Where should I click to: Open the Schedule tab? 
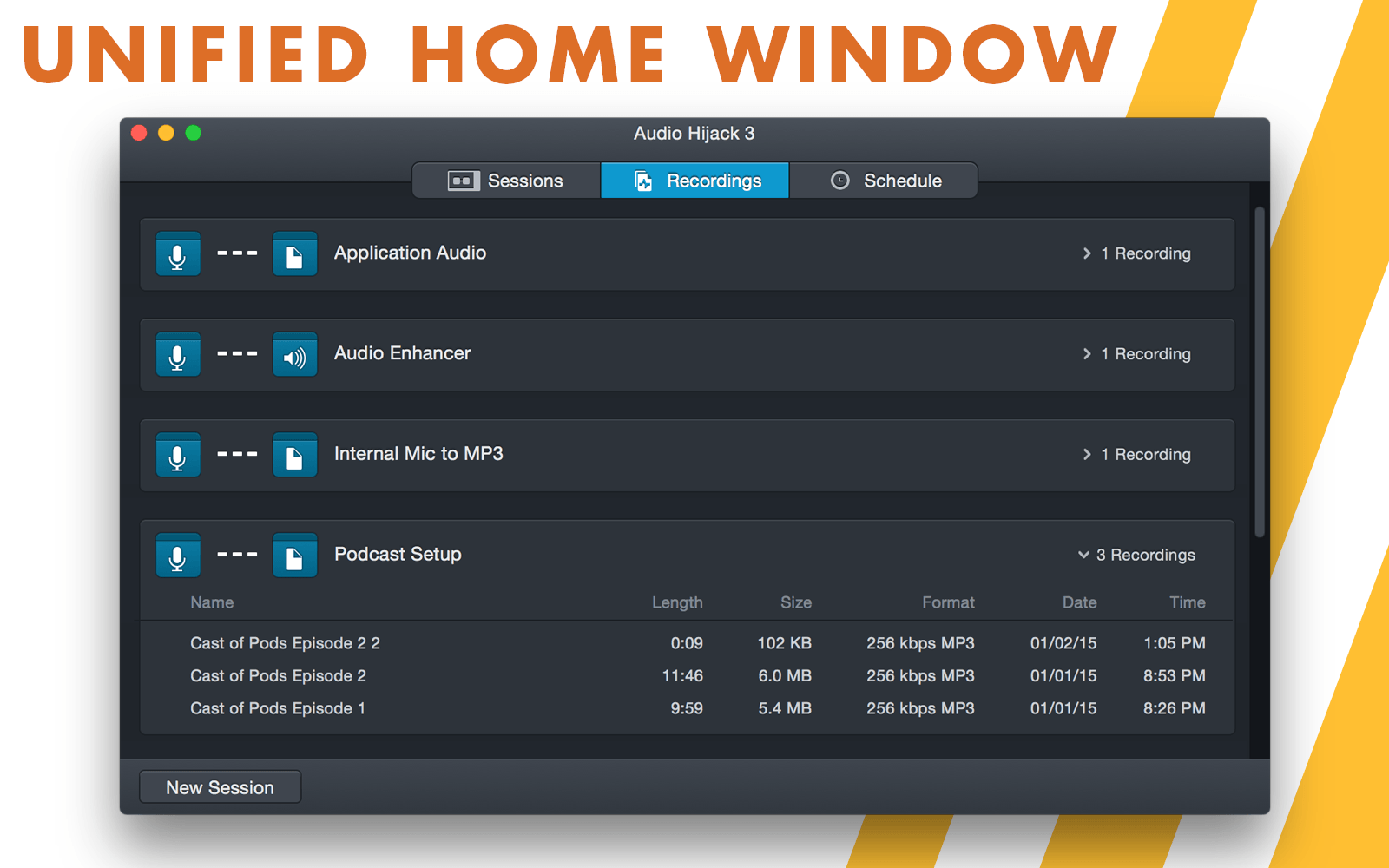coord(884,181)
